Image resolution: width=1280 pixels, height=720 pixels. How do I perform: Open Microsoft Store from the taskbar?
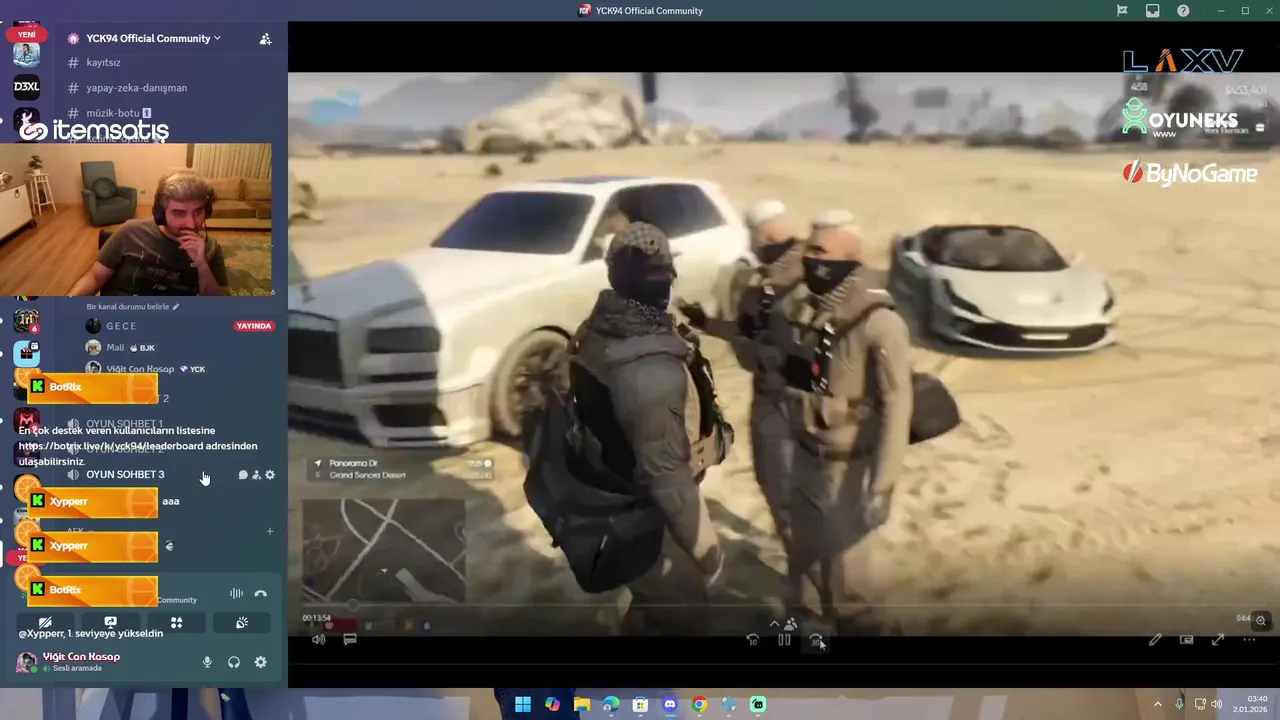coord(640,704)
